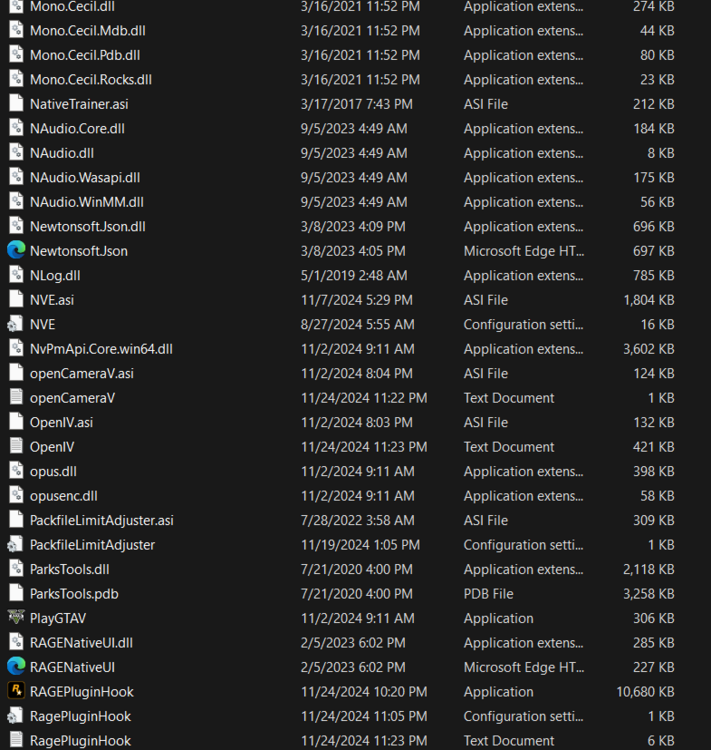
Task: Click the NativeTrainer.asi file name
Action: (x=79, y=104)
